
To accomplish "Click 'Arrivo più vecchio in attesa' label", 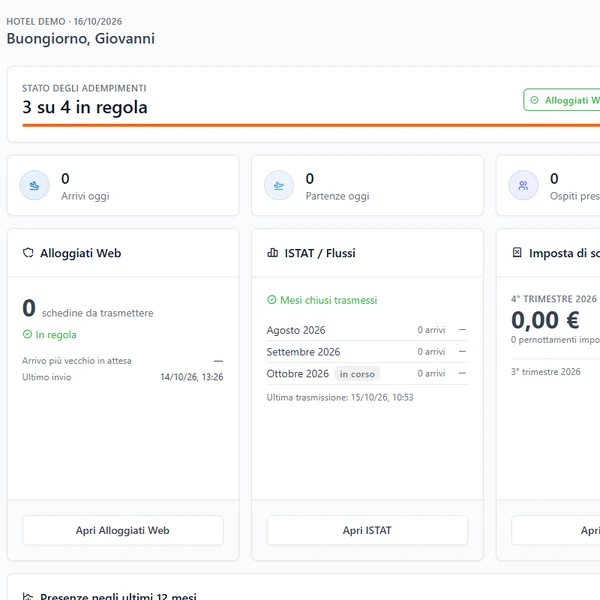I will click(x=77, y=360).
